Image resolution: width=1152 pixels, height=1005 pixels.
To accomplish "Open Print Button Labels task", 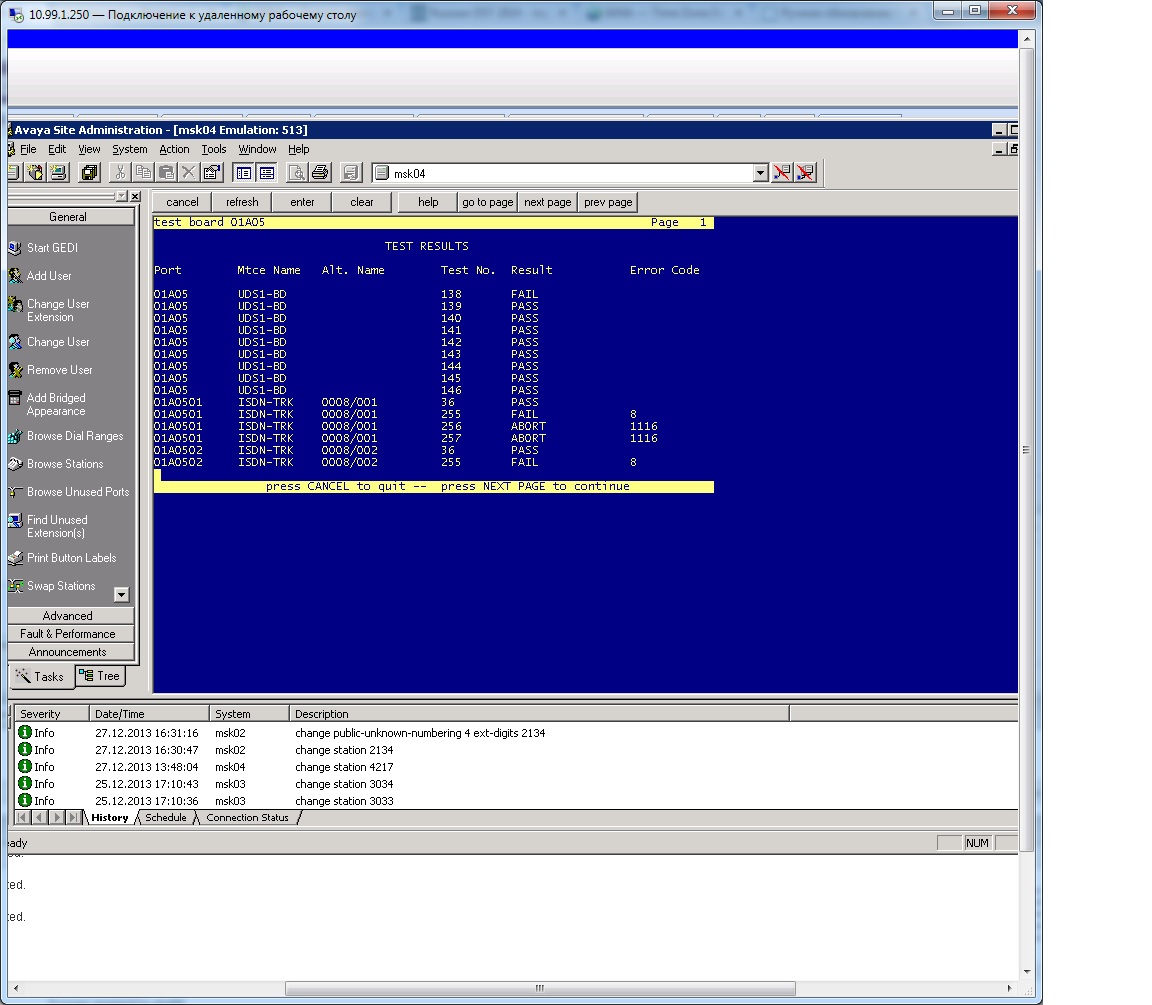I will [x=71, y=558].
